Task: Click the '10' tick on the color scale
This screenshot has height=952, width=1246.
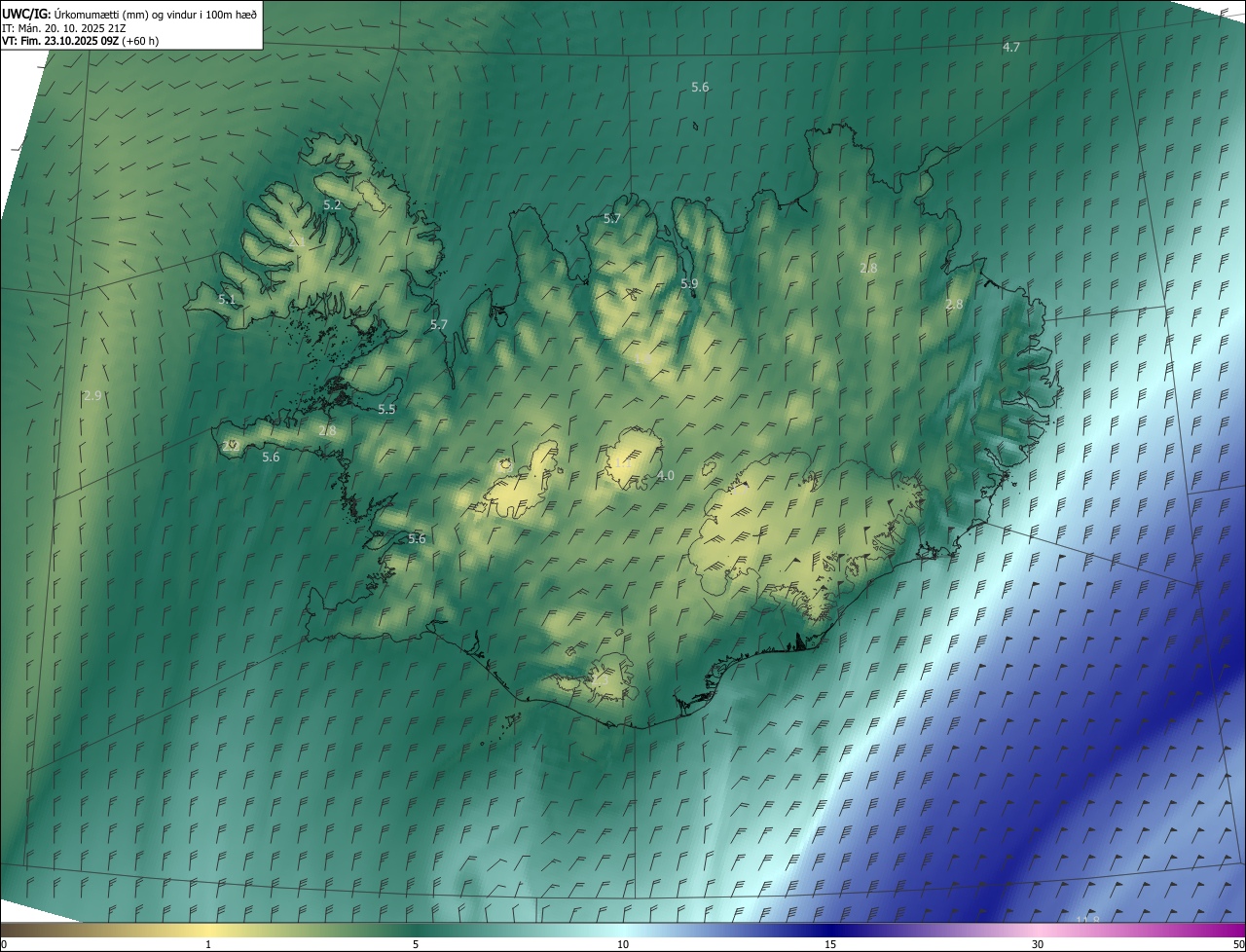Action: (623, 944)
